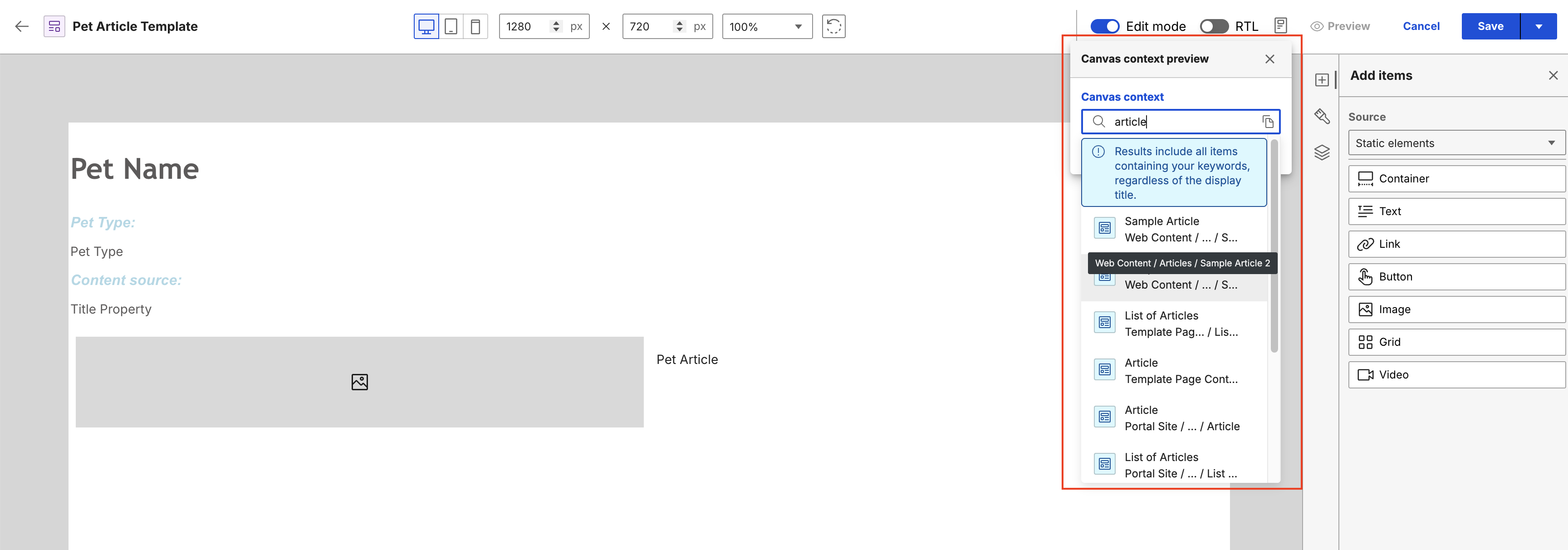Screen dimensions: 1568x550
Task: Click the results list scrollbar
Action: [x=1274, y=246]
